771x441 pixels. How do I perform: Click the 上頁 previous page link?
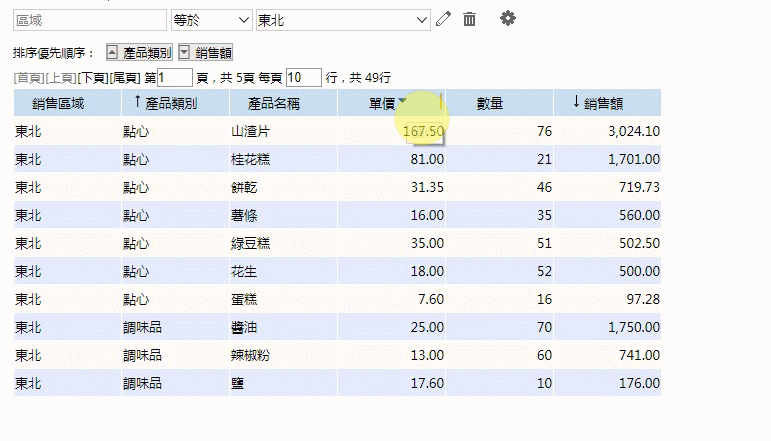coord(61,78)
